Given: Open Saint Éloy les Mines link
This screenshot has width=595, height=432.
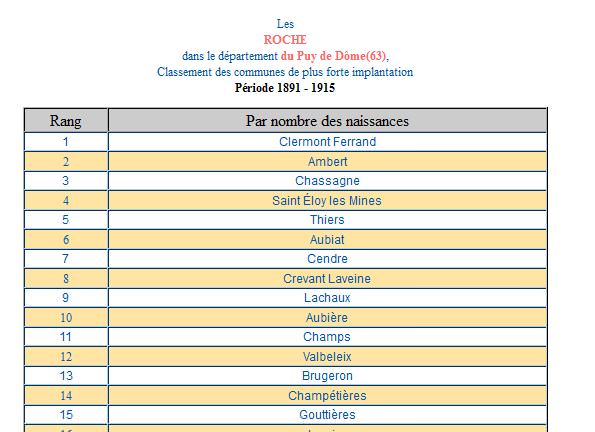Looking at the screenshot, I should (327, 200).
